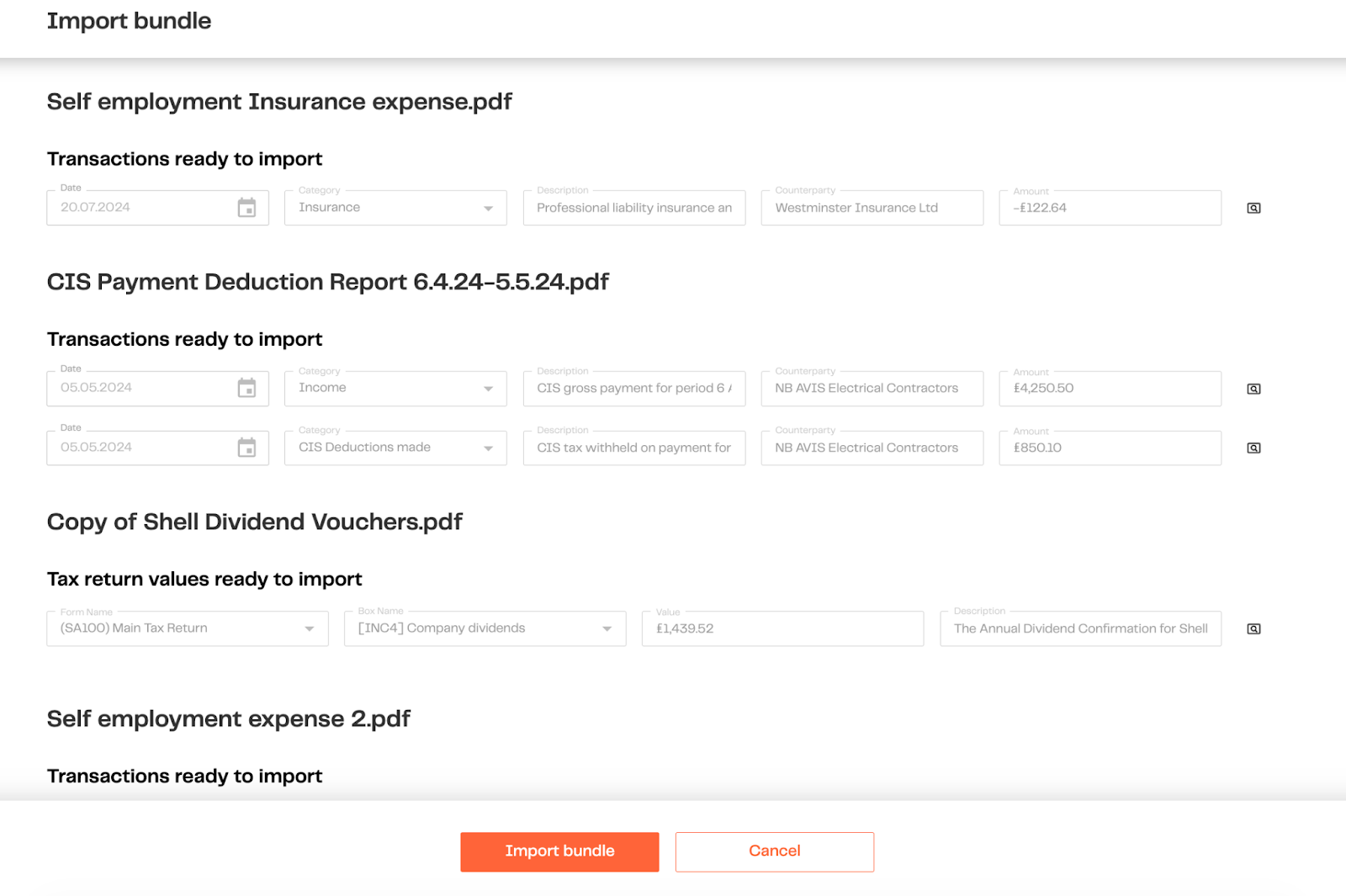Image resolution: width=1346 pixels, height=896 pixels.
Task: Open calendar for Income row date
Action: 246,388
